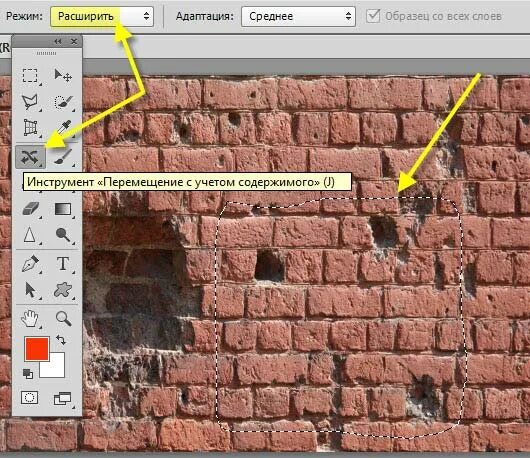Change the screen mode
Viewport: 530px width, 458px height.
pyautogui.click(x=63, y=399)
